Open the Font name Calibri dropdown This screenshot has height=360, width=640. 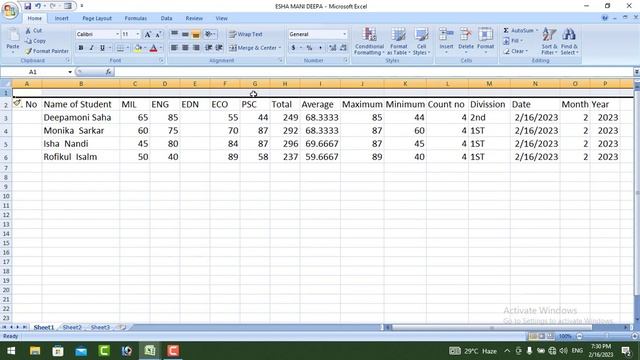click(x=117, y=34)
